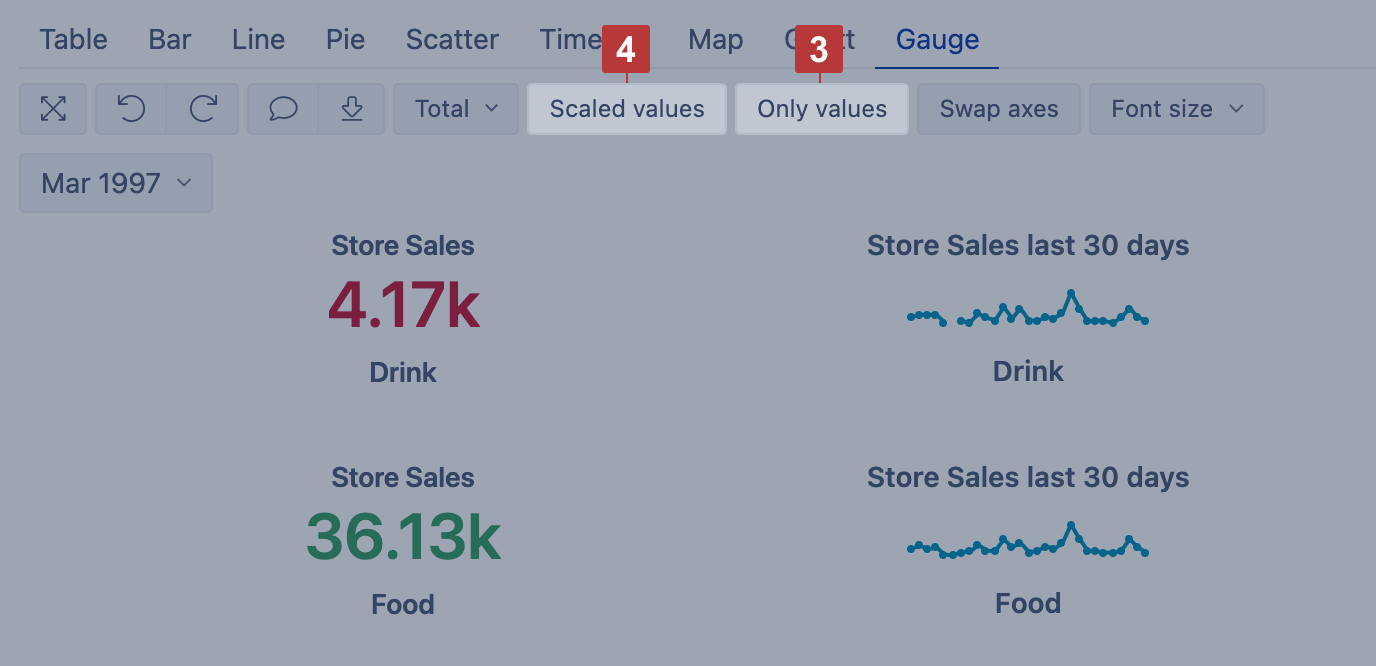Click the speech bubble comment icon

pos(283,109)
